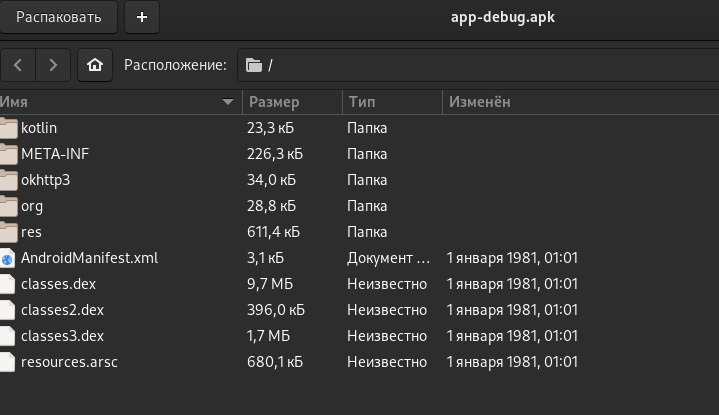The image size is (719, 415).
Task: Click the Распаковать (extract) button
Action: [x=58, y=17]
